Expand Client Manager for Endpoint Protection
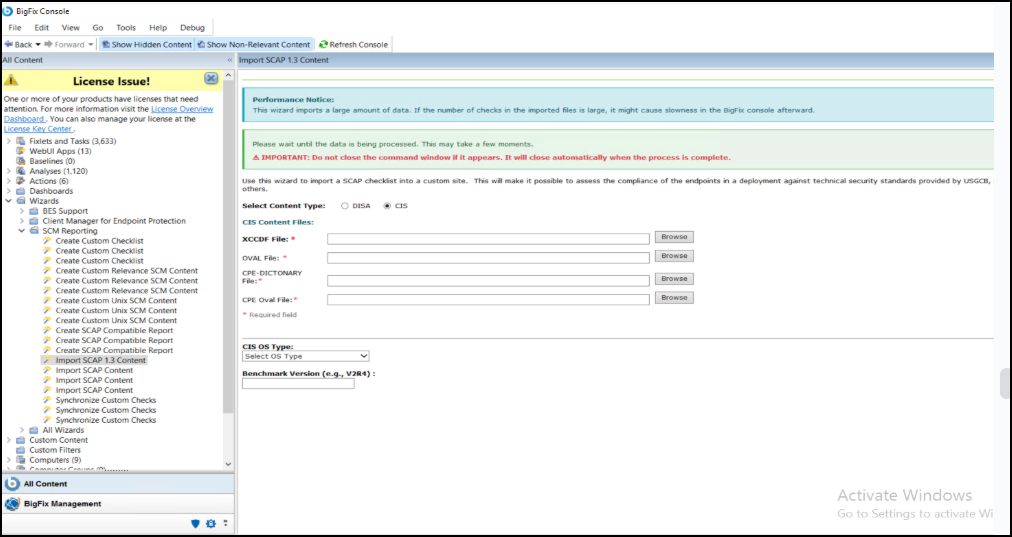 (22, 221)
